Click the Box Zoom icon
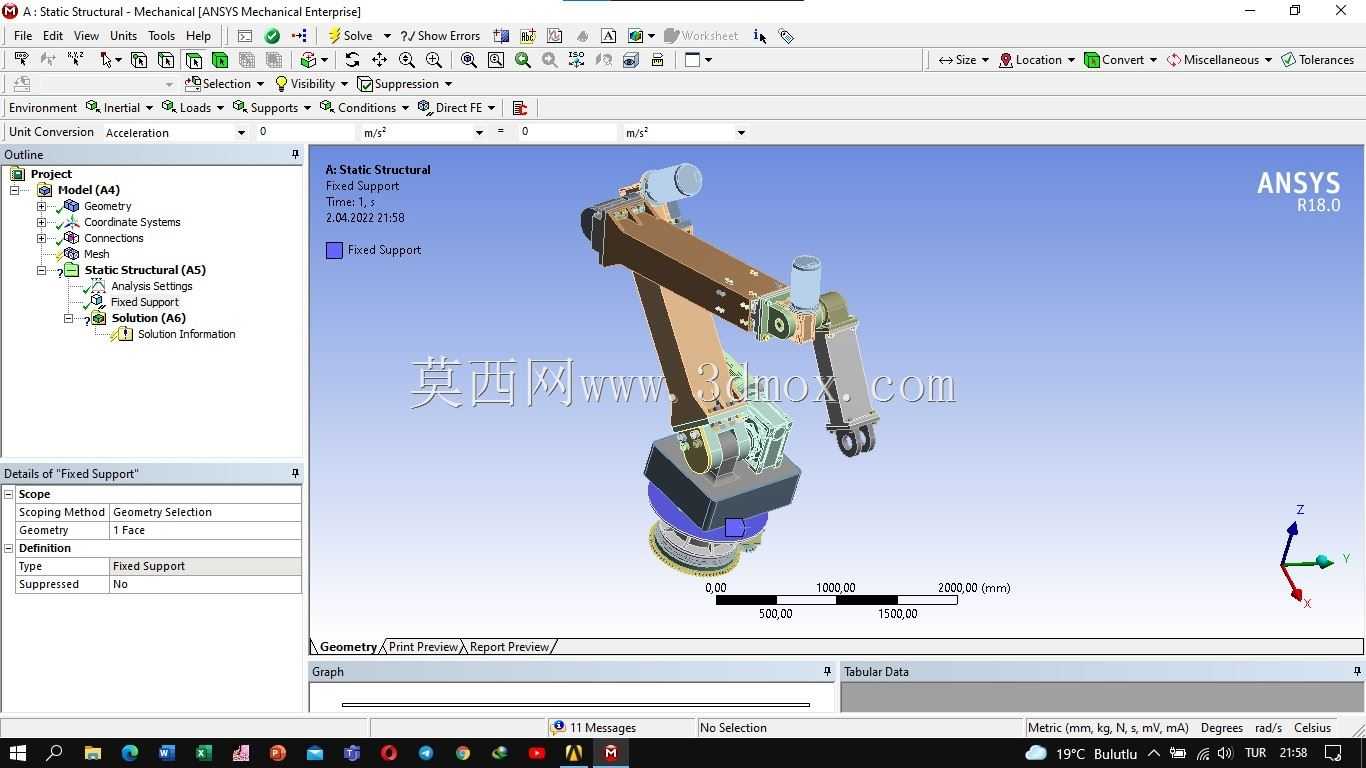The width and height of the screenshot is (1366, 768). coord(433,60)
